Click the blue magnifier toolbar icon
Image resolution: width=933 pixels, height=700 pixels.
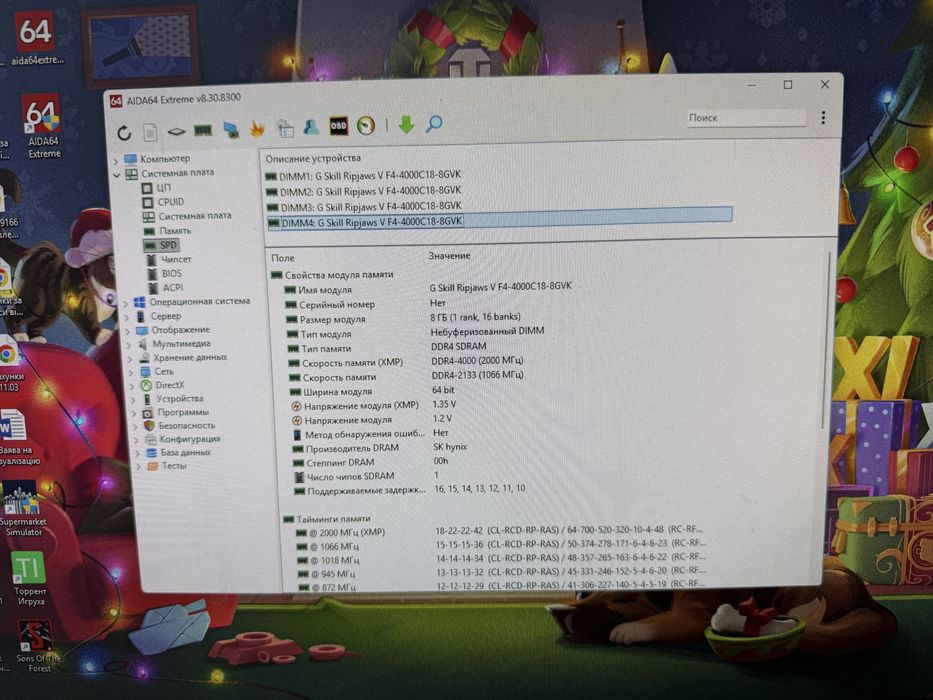point(434,124)
